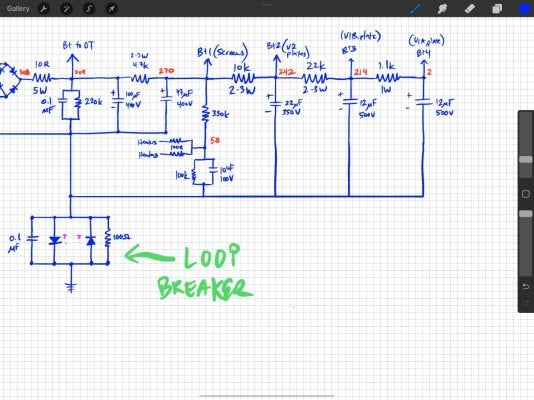The image size is (534, 400).
Task: Tap the home indicator bar at bottom
Action: coord(267,396)
